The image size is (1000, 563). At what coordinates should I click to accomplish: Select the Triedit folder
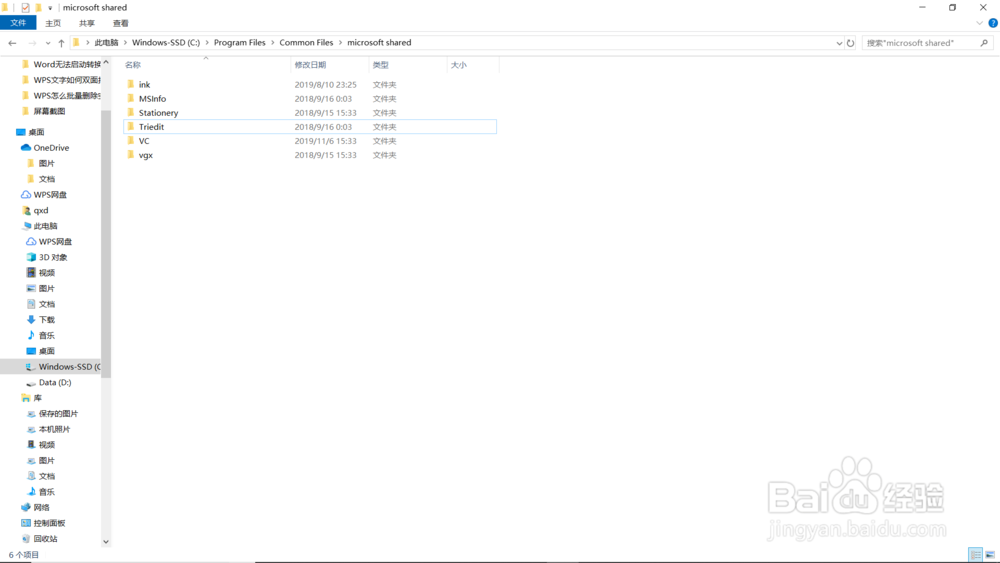309,126
